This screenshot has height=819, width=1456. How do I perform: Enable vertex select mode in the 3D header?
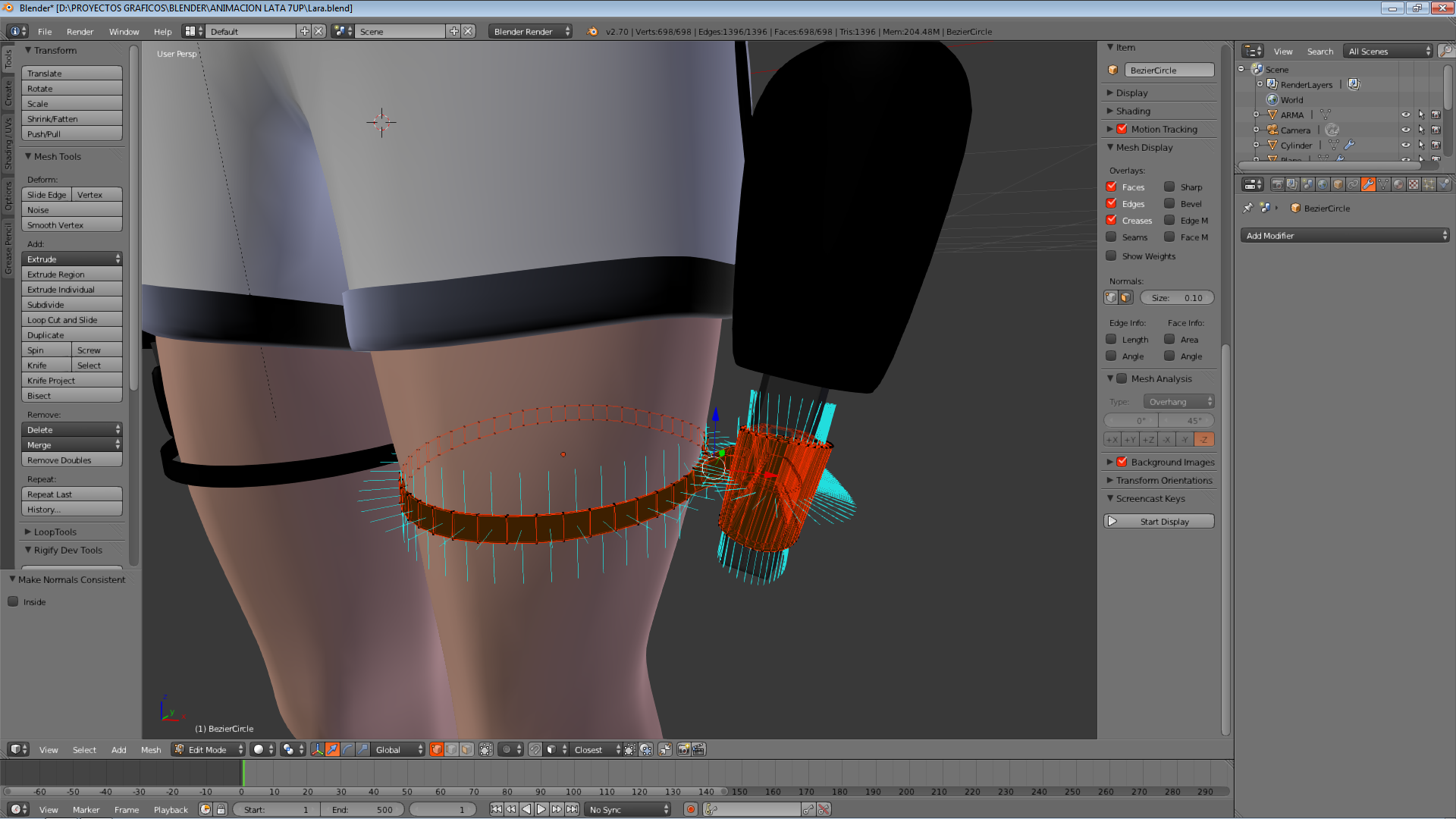437,749
